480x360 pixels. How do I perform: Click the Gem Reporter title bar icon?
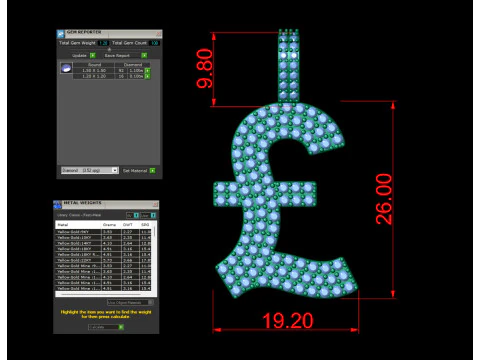coord(61,34)
